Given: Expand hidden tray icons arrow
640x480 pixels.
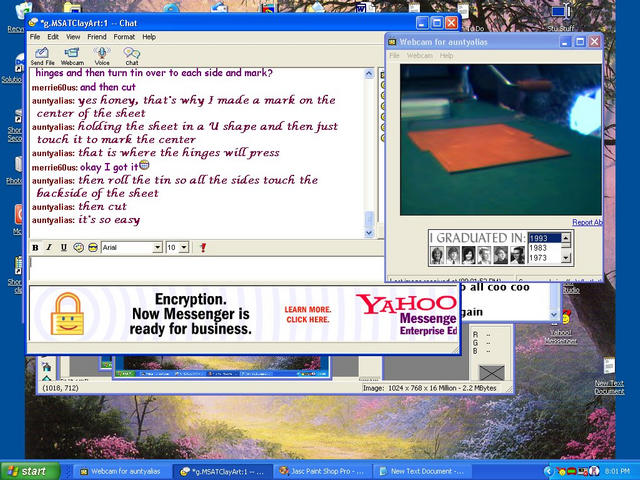Looking at the screenshot, I should [548, 471].
